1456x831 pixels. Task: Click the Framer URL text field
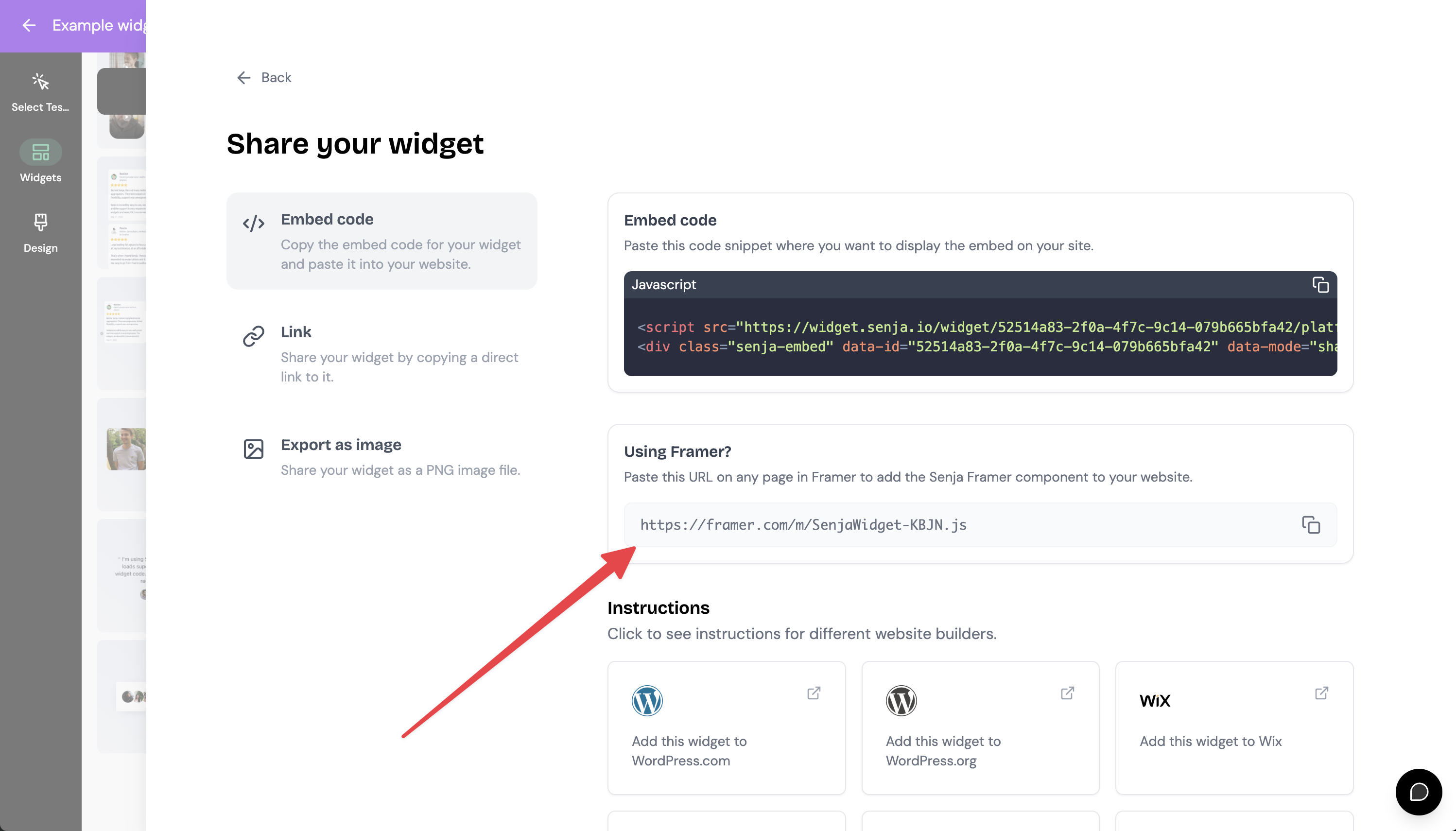pyautogui.click(x=980, y=525)
